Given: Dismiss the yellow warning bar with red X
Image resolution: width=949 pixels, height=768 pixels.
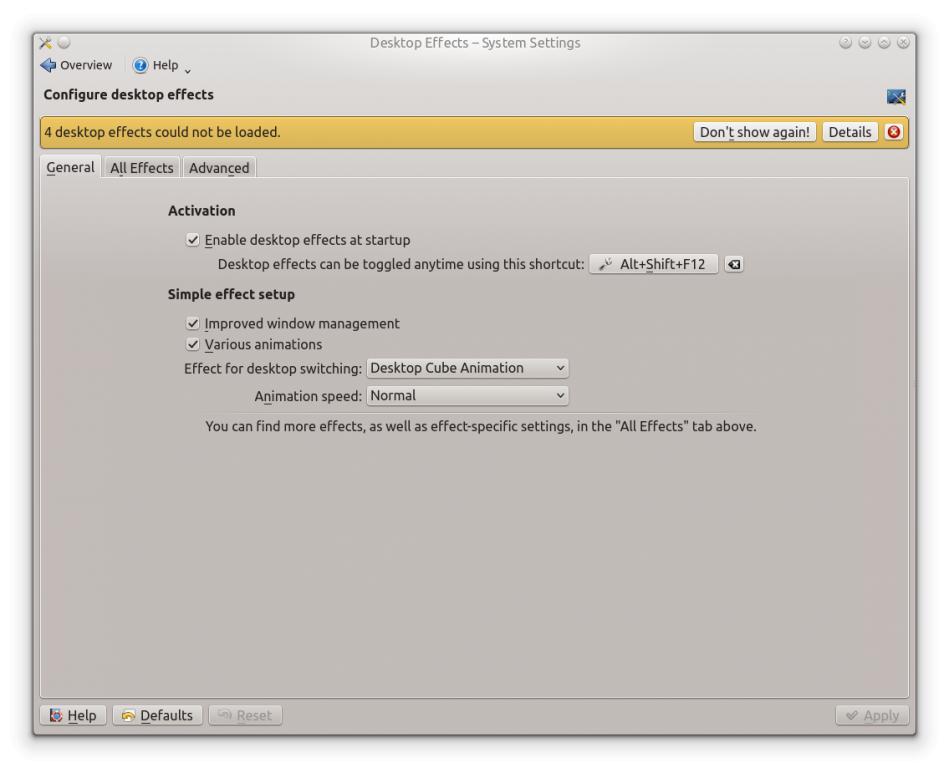Looking at the screenshot, I should point(894,132).
